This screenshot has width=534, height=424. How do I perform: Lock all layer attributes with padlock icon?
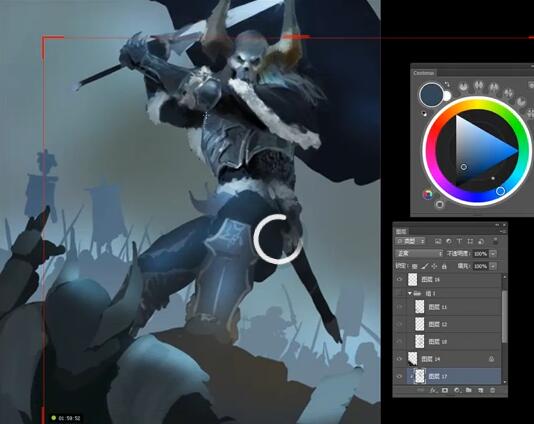(444, 266)
